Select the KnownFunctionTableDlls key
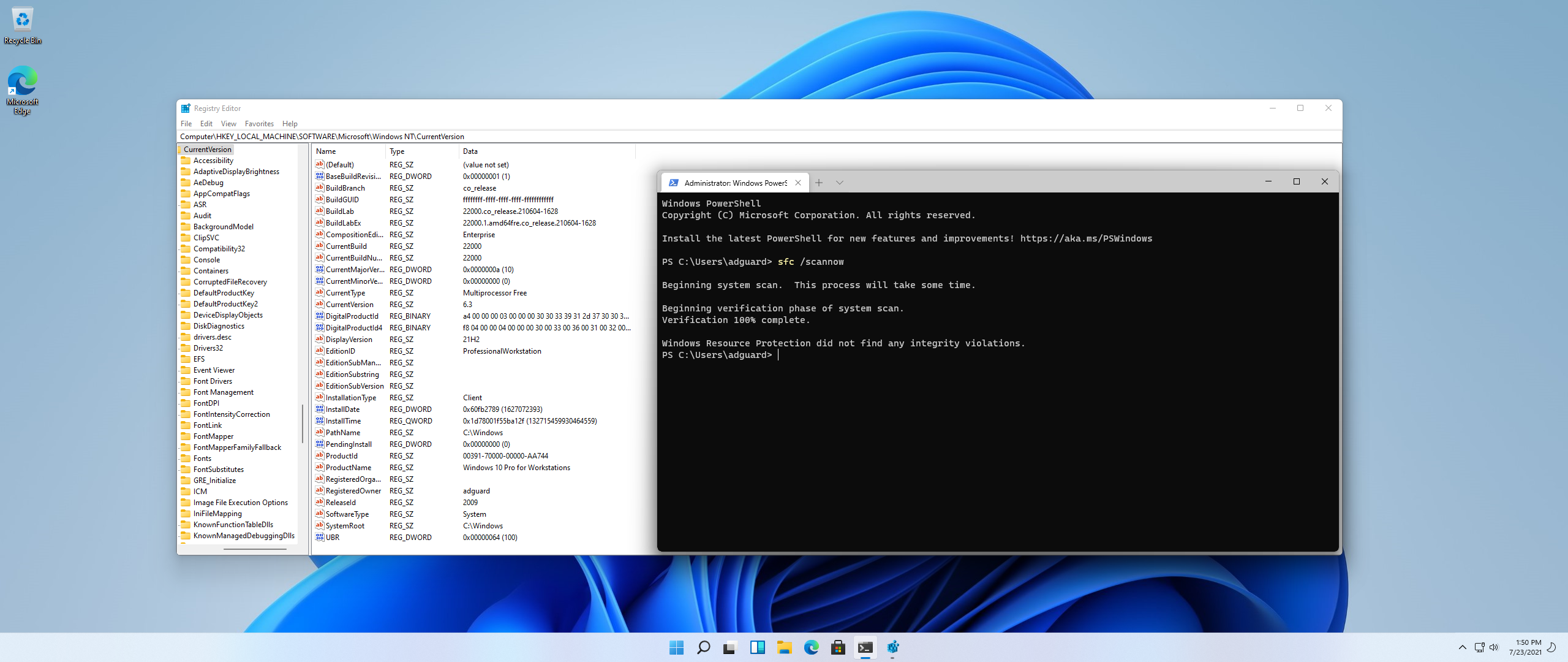This screenshot has width=1568, height=662. [233, 525]
